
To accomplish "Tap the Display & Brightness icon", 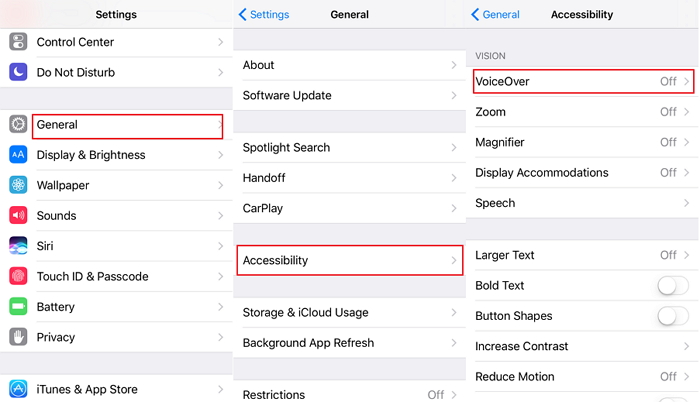I will pos(18,155).
